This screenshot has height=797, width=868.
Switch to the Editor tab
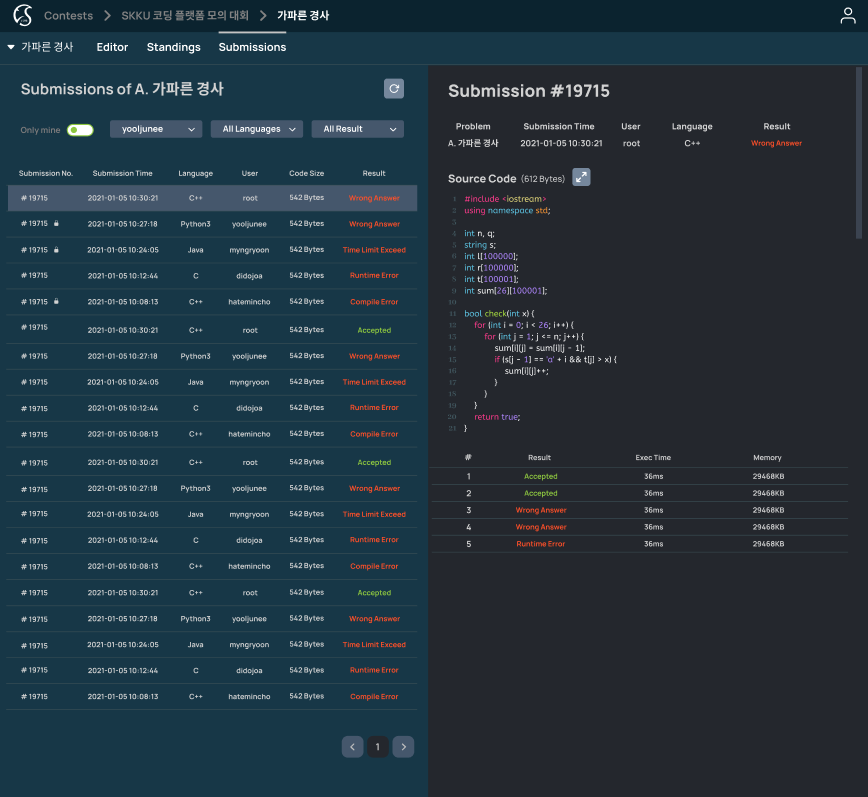pyautogui.click(x=112, y=47)
